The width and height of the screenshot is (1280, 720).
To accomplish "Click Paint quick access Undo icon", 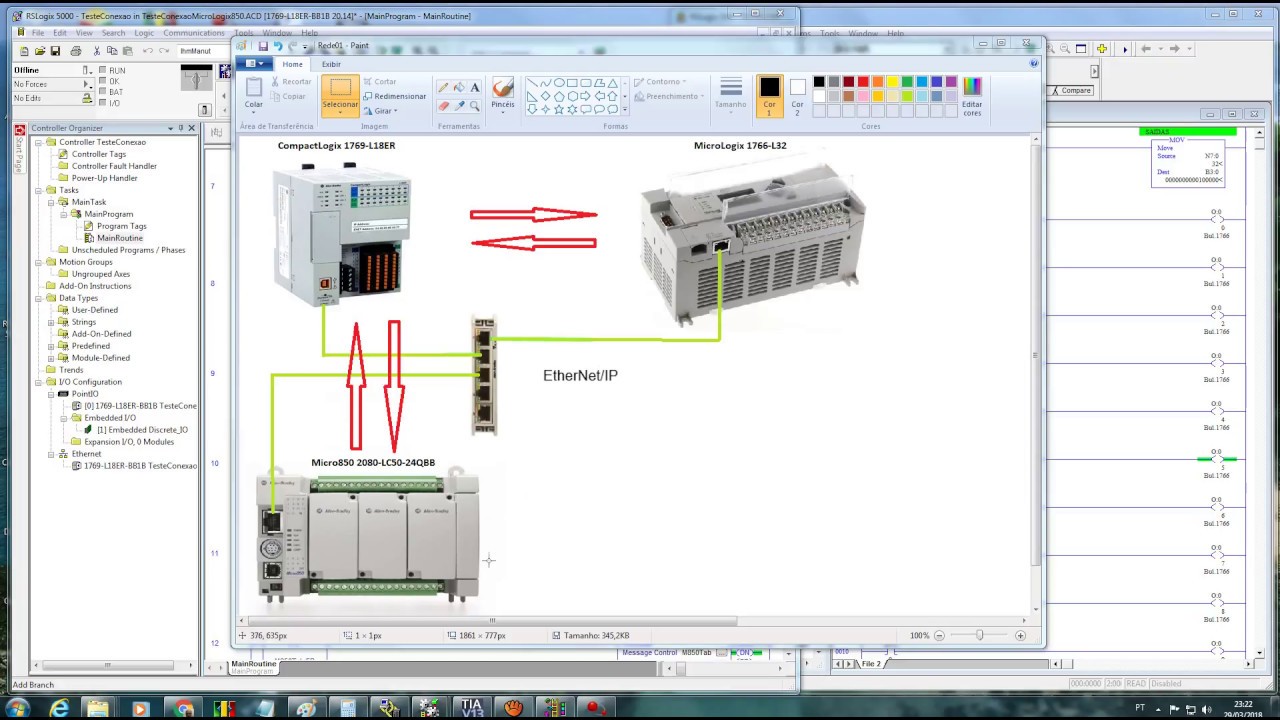I will click(x=278, y=46).
